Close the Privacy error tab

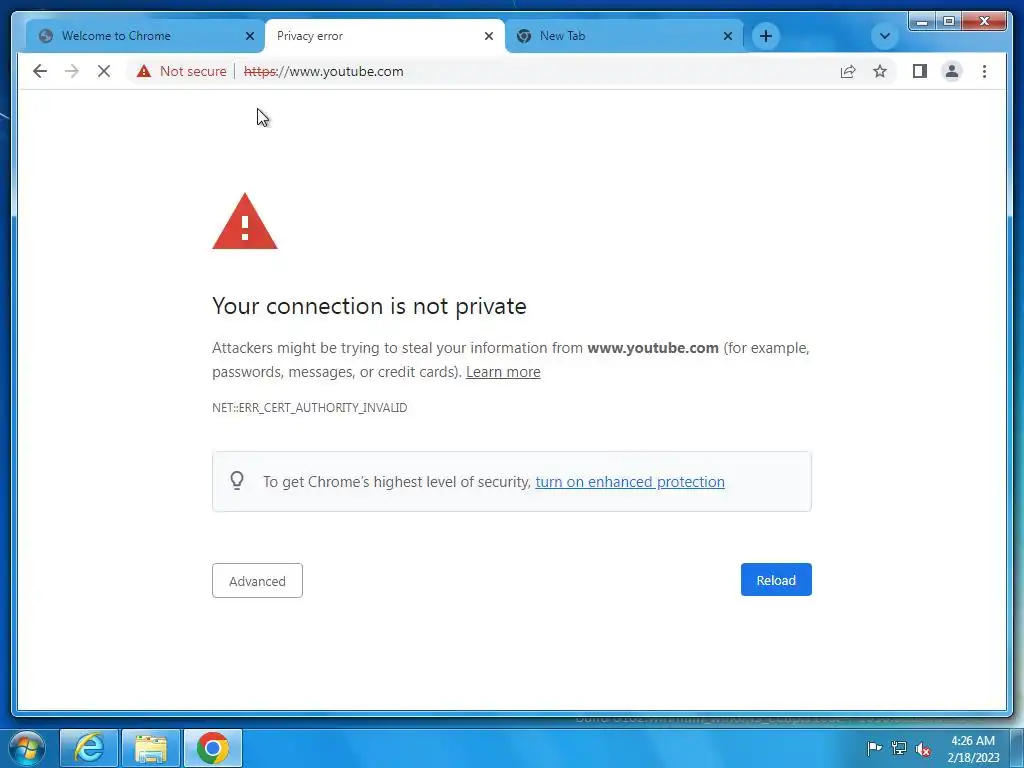point(488,36)
